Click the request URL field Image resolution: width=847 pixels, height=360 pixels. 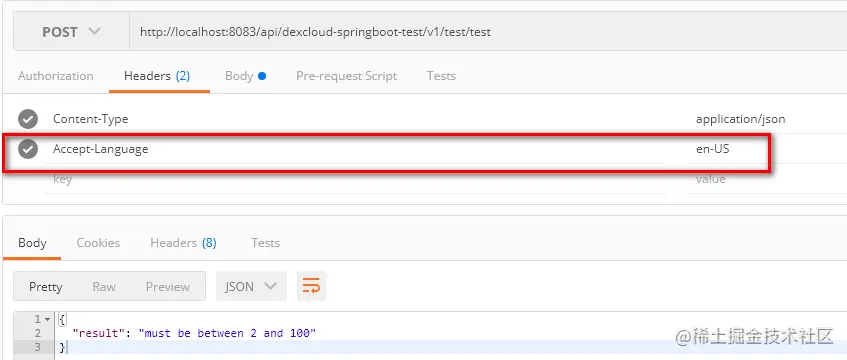(x=488, y=32)
